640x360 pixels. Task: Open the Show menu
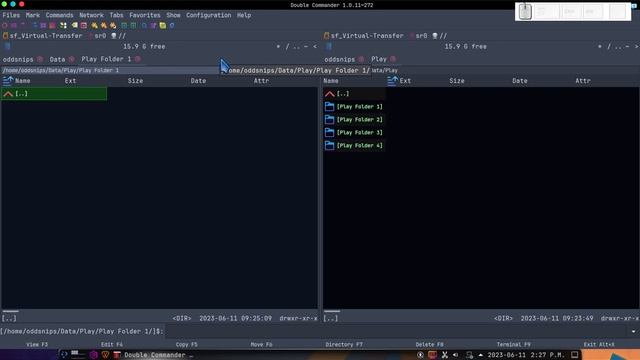pyautogui.click(x=173, y=15)
